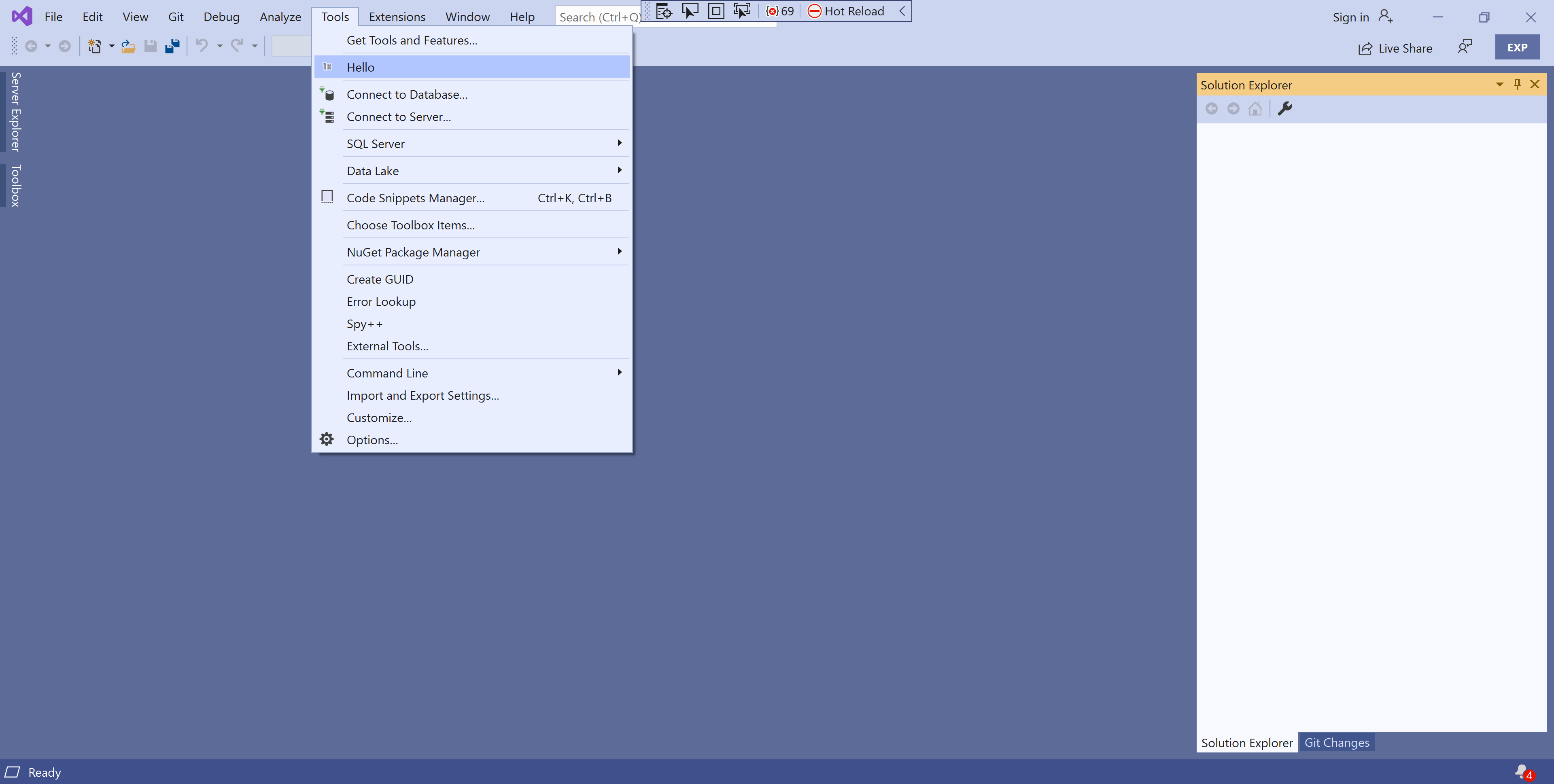Open Options from the Tools menu
The width and height of the screenshot is (1554, 784).
pos(372,440)
